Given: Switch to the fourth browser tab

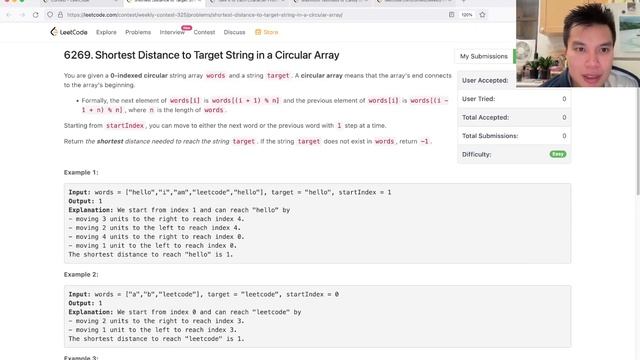Looking at the screenshot, I should point(331,2).
